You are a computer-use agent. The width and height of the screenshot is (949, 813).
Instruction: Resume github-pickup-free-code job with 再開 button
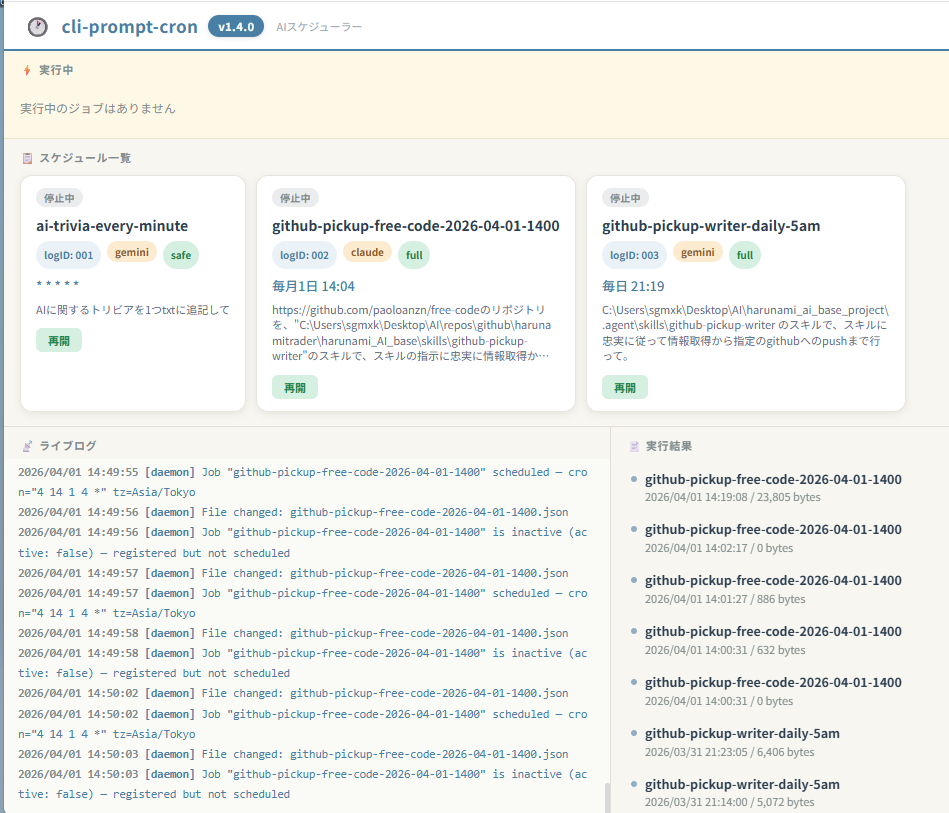coord(295,387)
